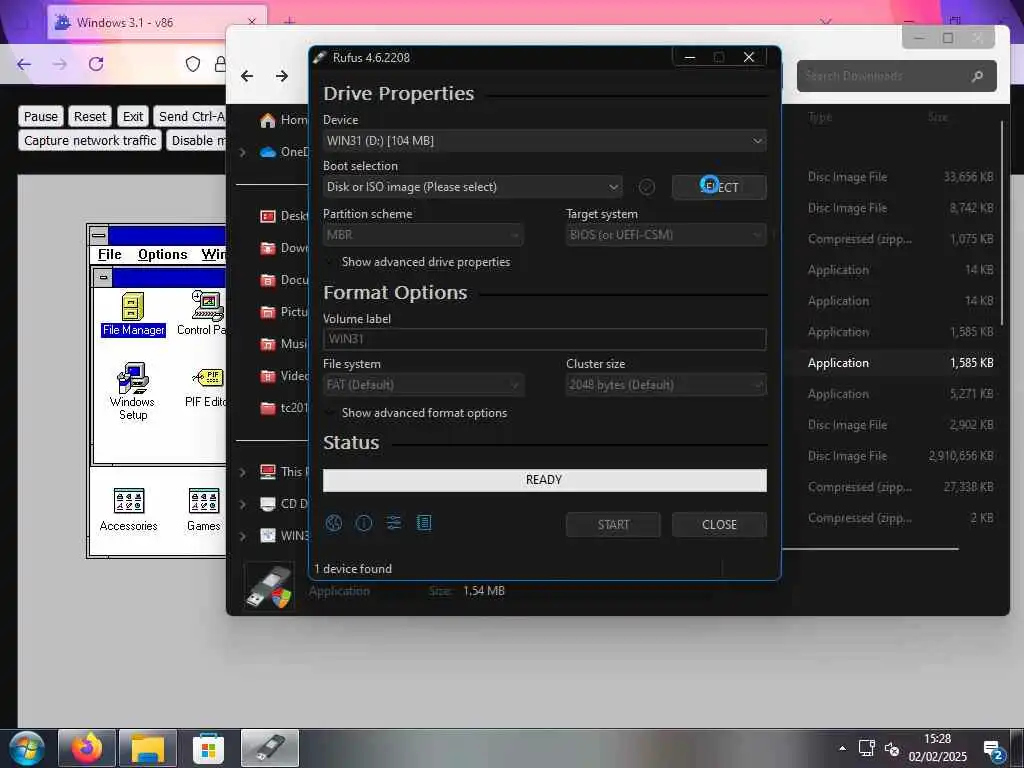Open Rufus about info icon

click(364, 523)
